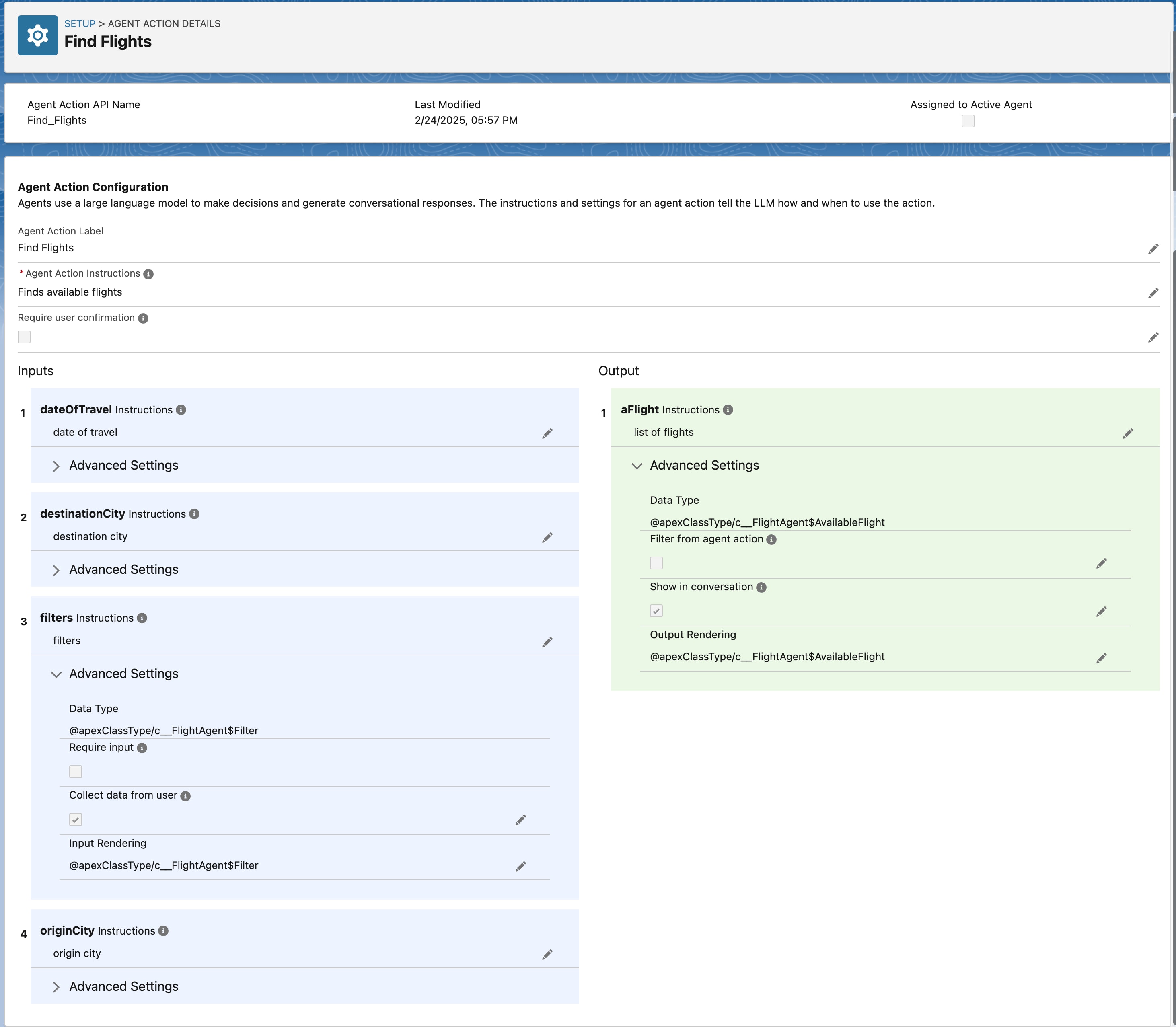1176x1027 pixels.
Task: Edit Agent Action Instructions with pencil icon
Action: tap(1153, 293)
